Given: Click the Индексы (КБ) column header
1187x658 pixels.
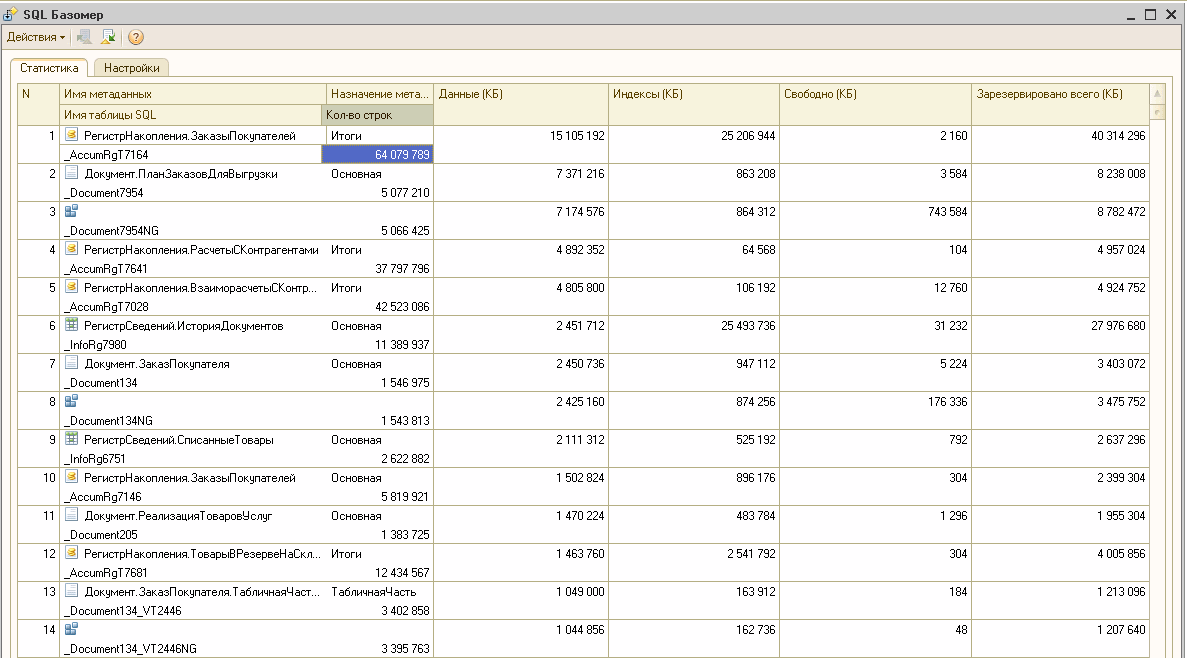Looking at the screenshot, I should tap(693, 94).
